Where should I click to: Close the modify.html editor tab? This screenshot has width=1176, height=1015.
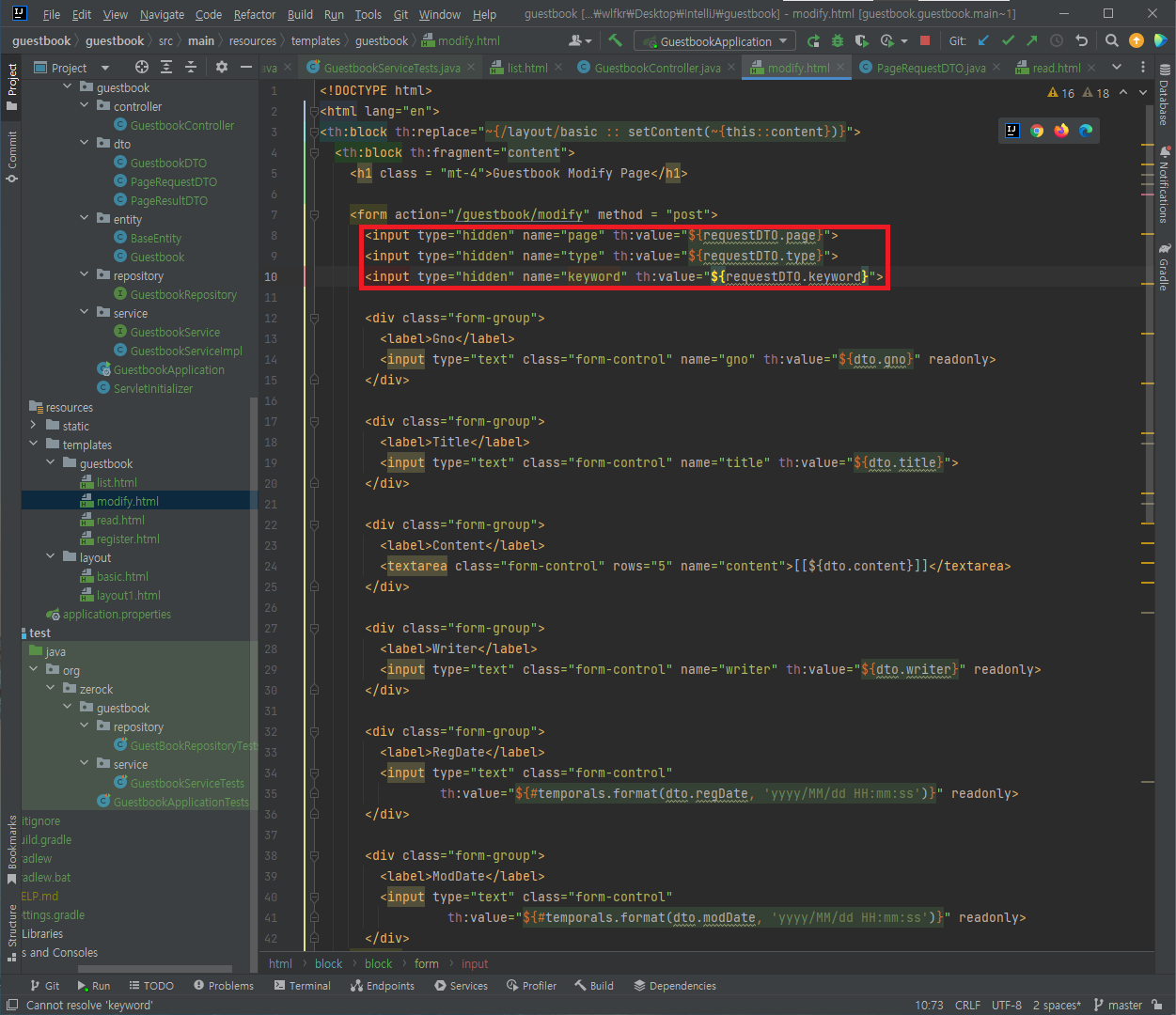click(x=841, y=67)
